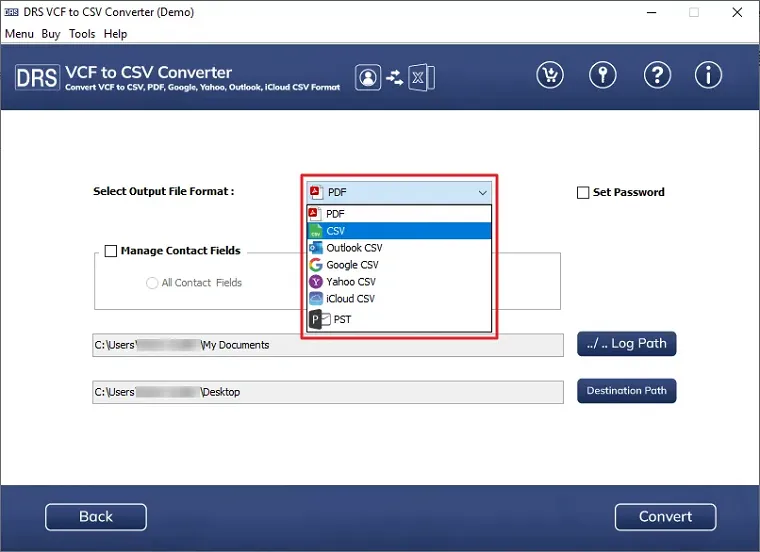Close the converter window

click(737, 12)
